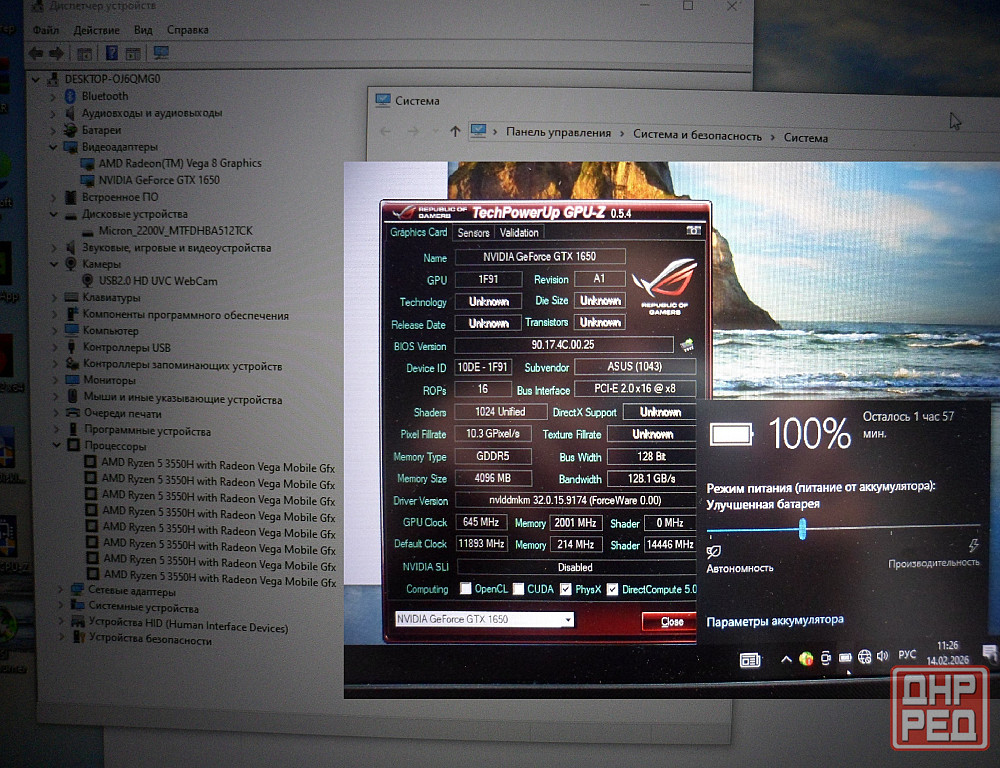Open Параметры аккумулятора link
Screen dimensions: 1000x768
(775, 621)
